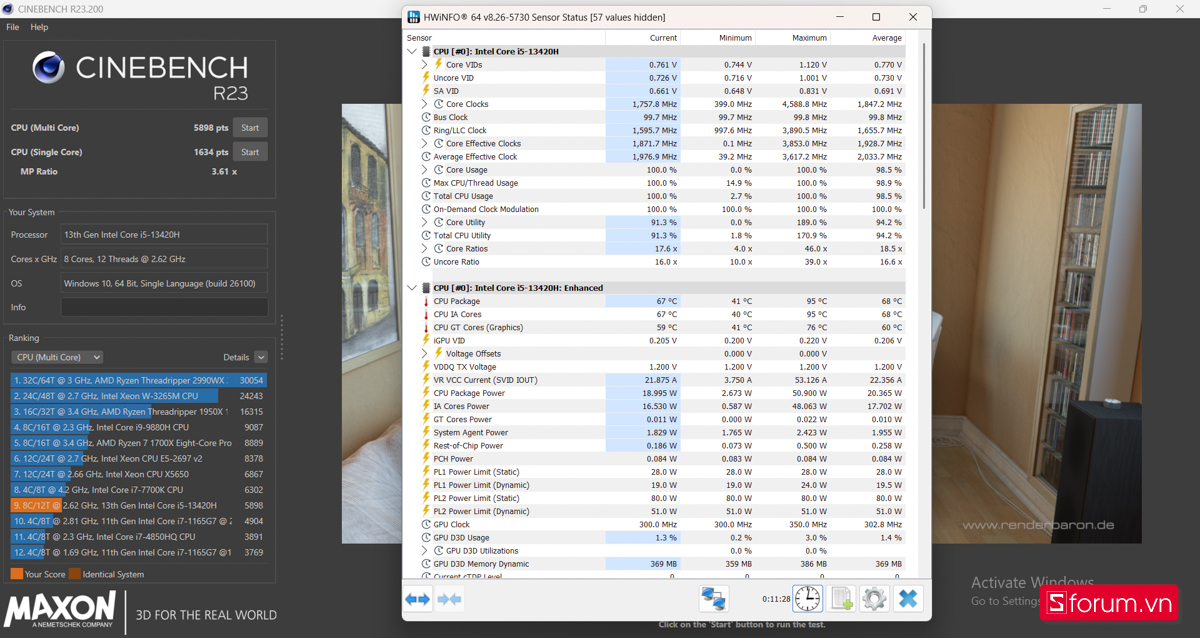The width and height of the screenshot is (1200, 638).
Task: Expand the Core Effective Clocks row
Action: click(425, 143)
